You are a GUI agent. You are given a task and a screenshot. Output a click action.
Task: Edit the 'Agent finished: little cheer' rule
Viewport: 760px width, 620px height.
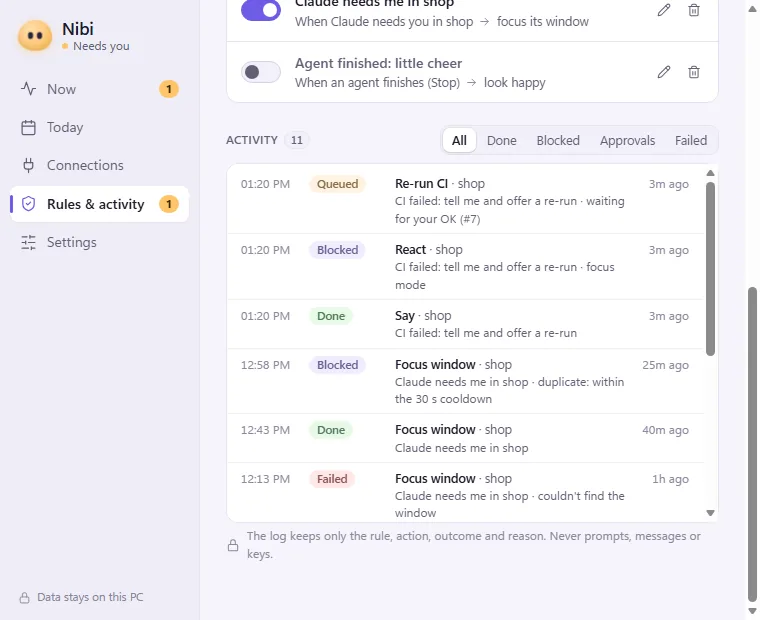(664, 72)
